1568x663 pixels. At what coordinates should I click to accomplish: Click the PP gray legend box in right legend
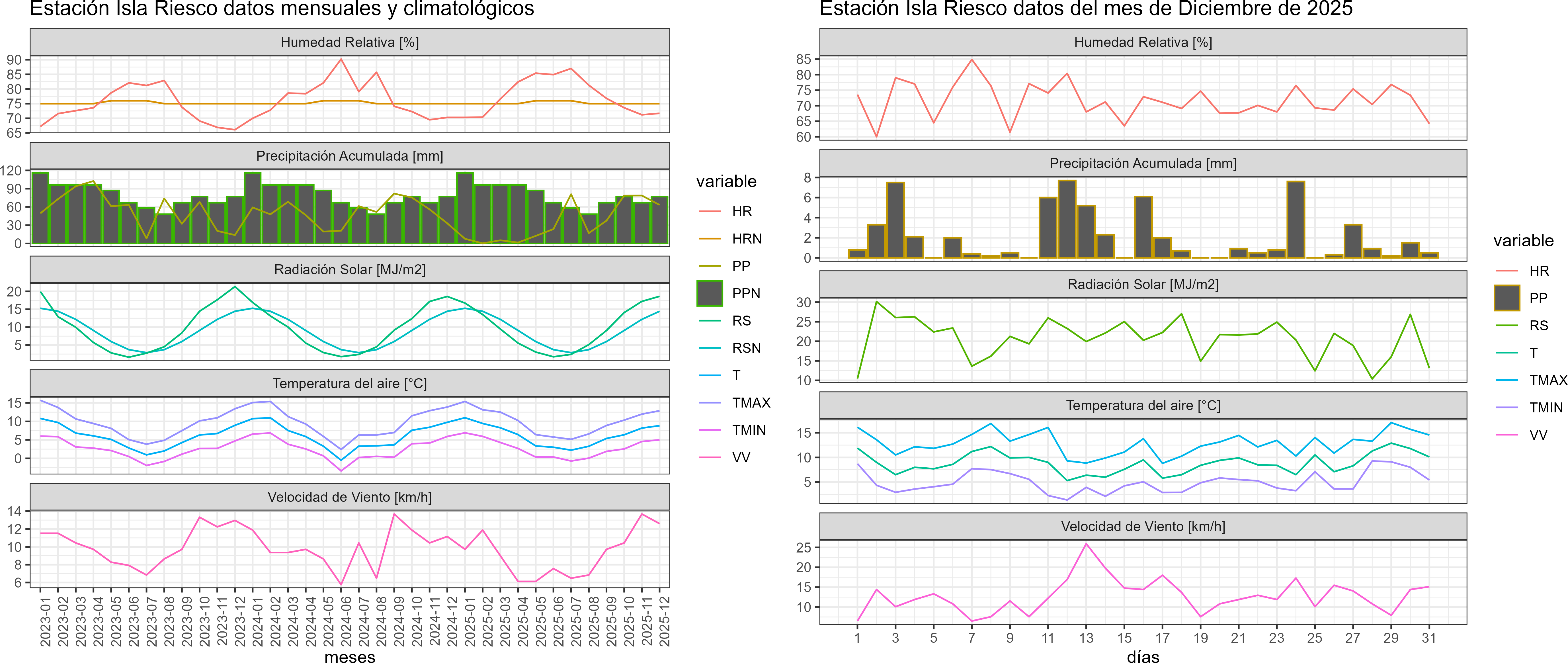1506,298
